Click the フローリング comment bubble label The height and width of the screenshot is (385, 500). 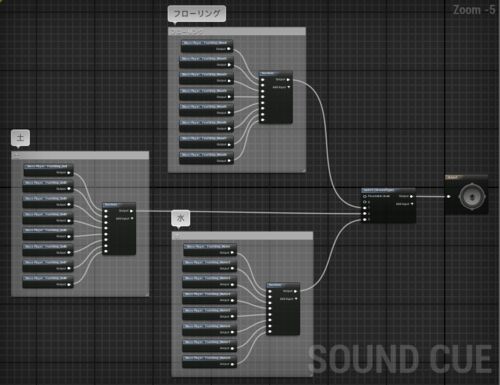197,14
